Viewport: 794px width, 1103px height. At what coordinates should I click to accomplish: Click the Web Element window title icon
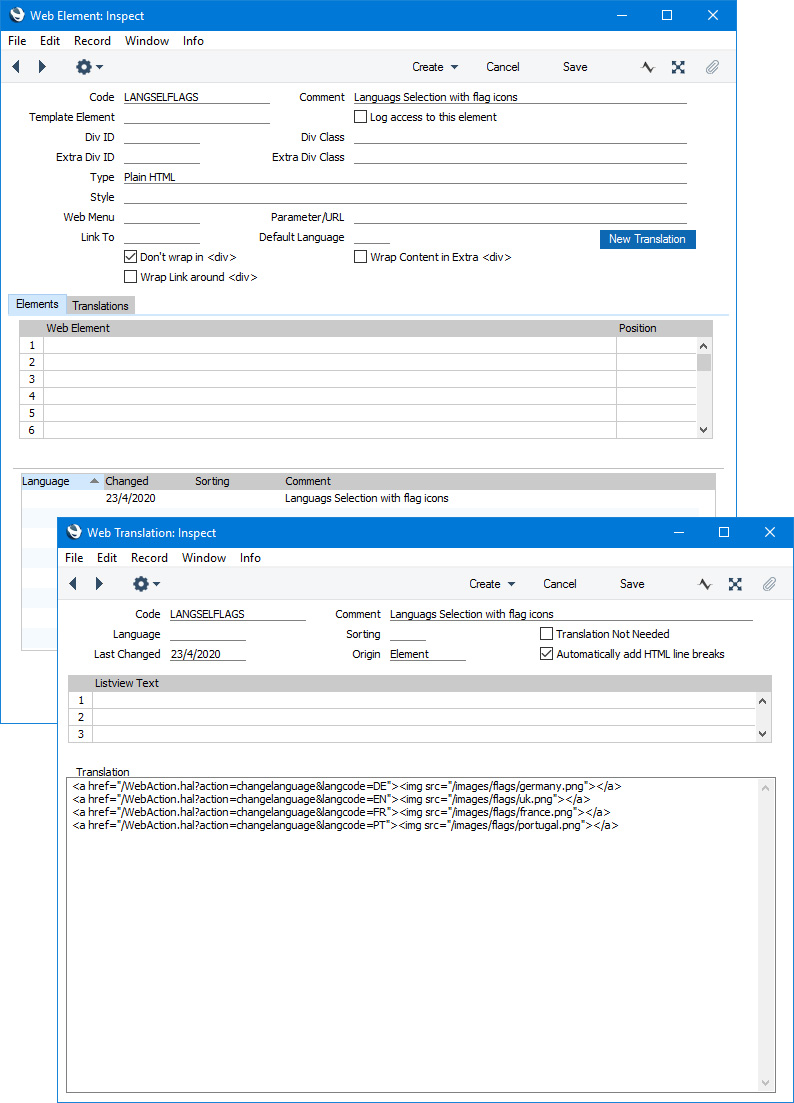(17, 15)
